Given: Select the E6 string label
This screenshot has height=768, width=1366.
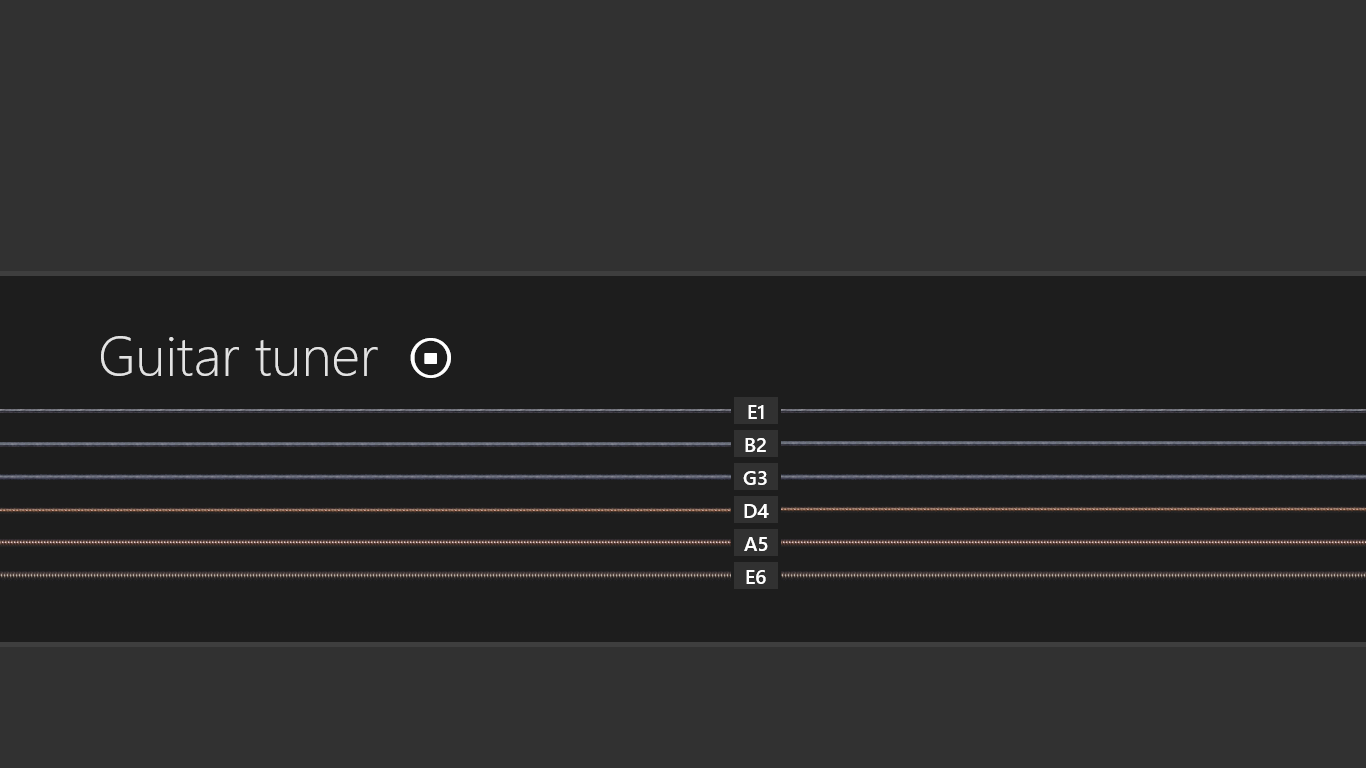Looking at the screenshot, I should pos(756,576).
